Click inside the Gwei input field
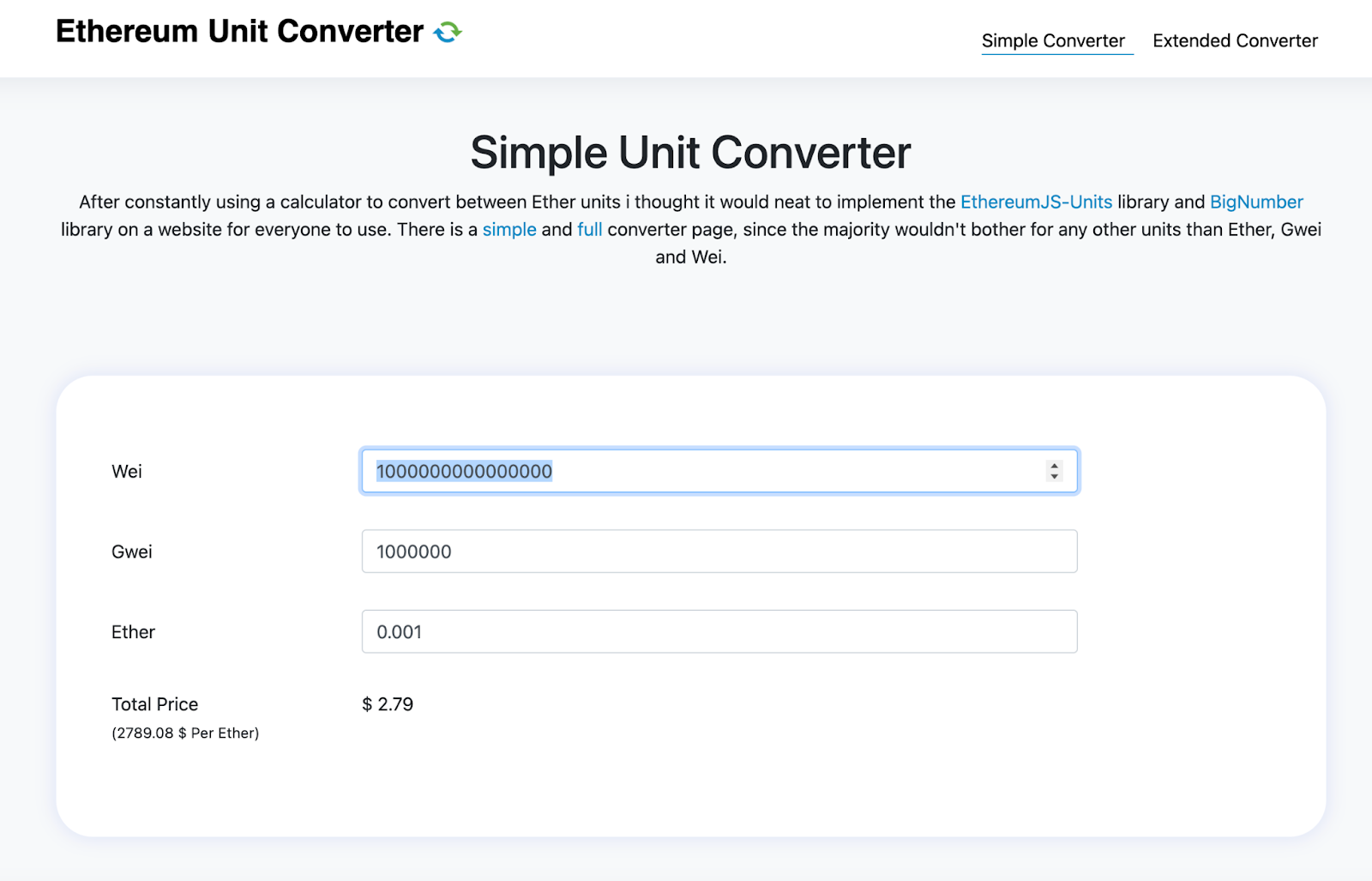The height and width of the screenshot is (881, 1372). tap(719, 551)
